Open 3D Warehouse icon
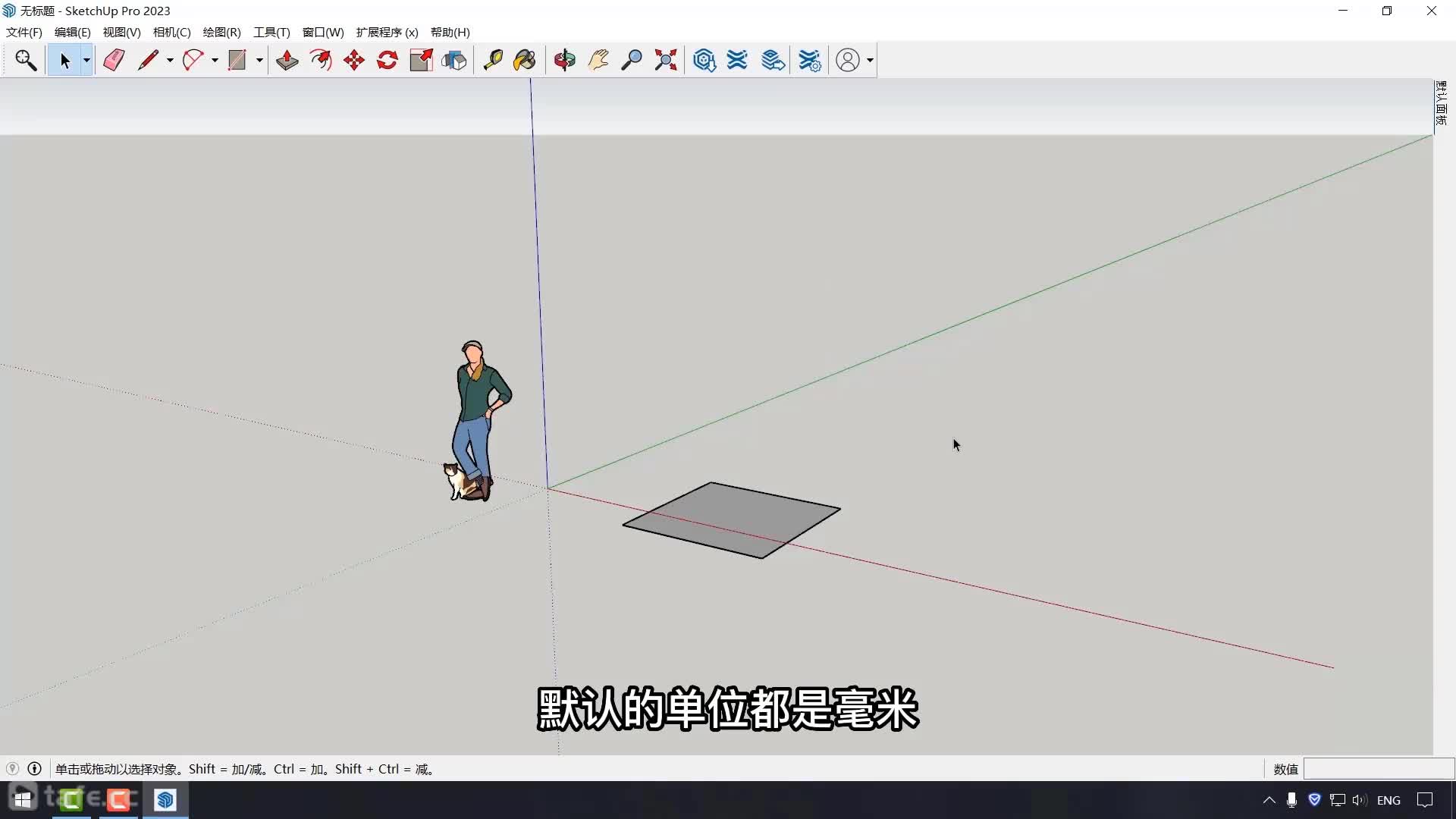 (x=704, y=61)
